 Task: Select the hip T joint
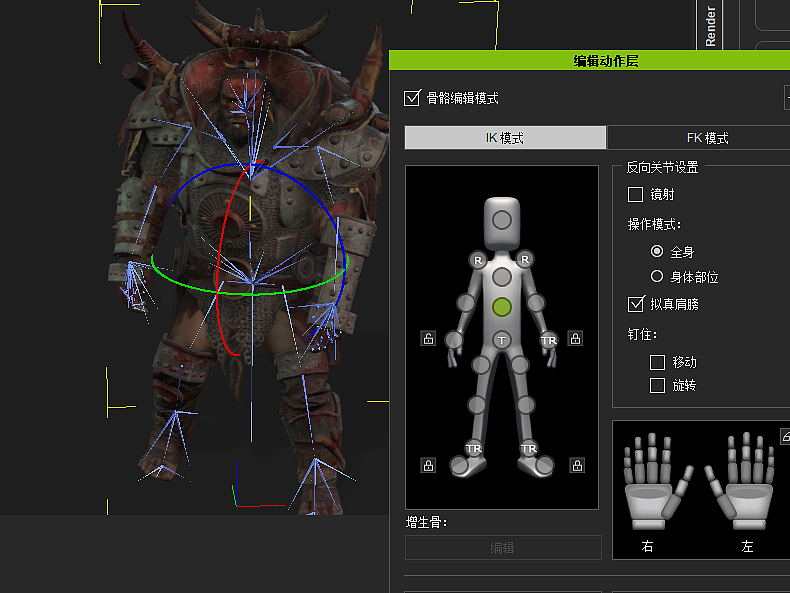pyautogui.click(x=501, y=341)
